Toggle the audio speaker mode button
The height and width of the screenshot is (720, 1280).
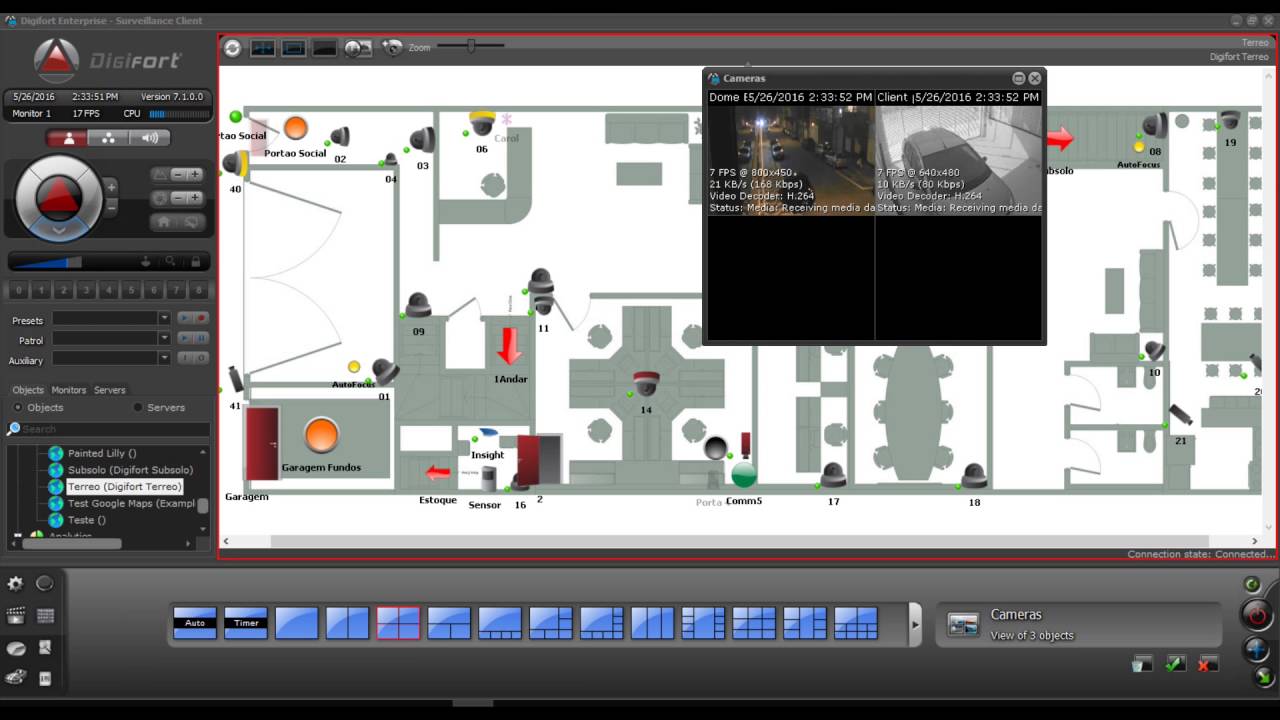tap(150, 138)
